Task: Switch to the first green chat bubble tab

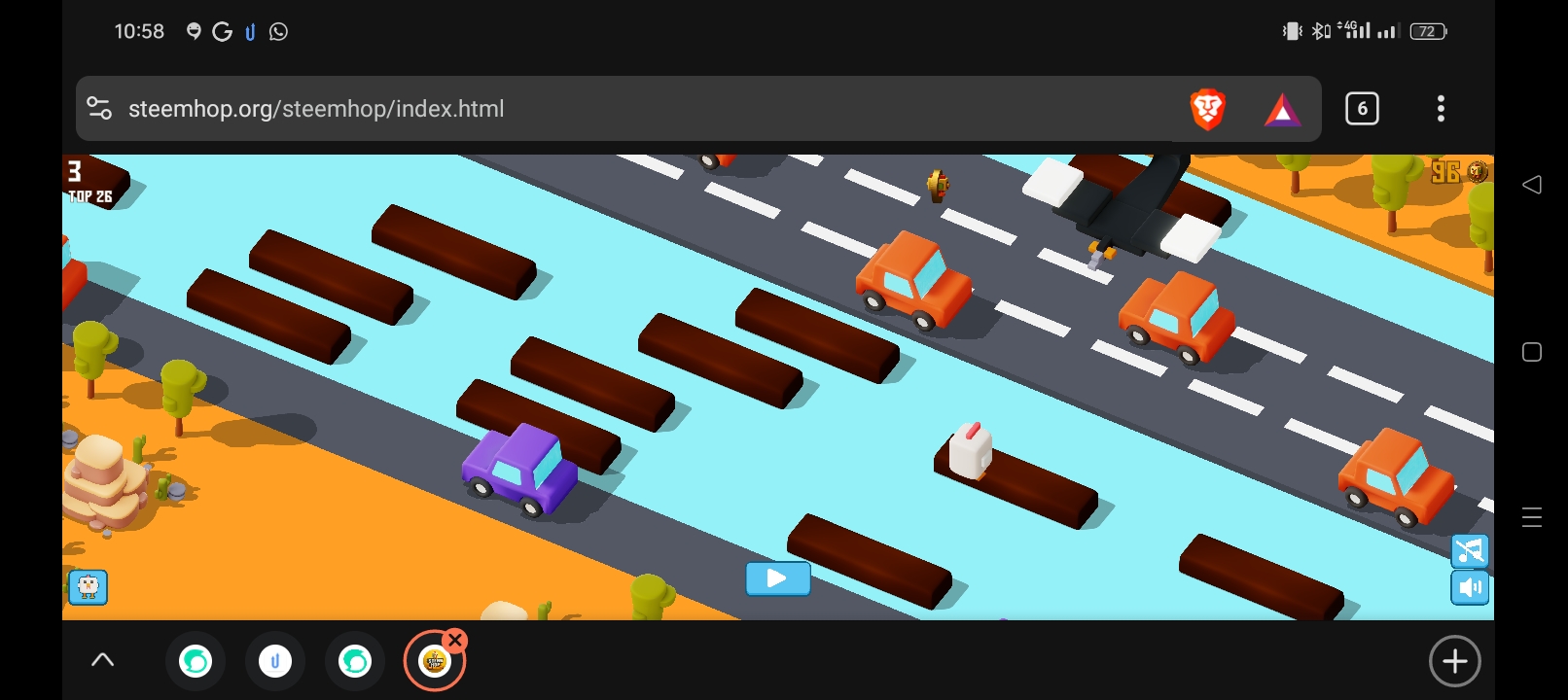Action: [196, 662]
